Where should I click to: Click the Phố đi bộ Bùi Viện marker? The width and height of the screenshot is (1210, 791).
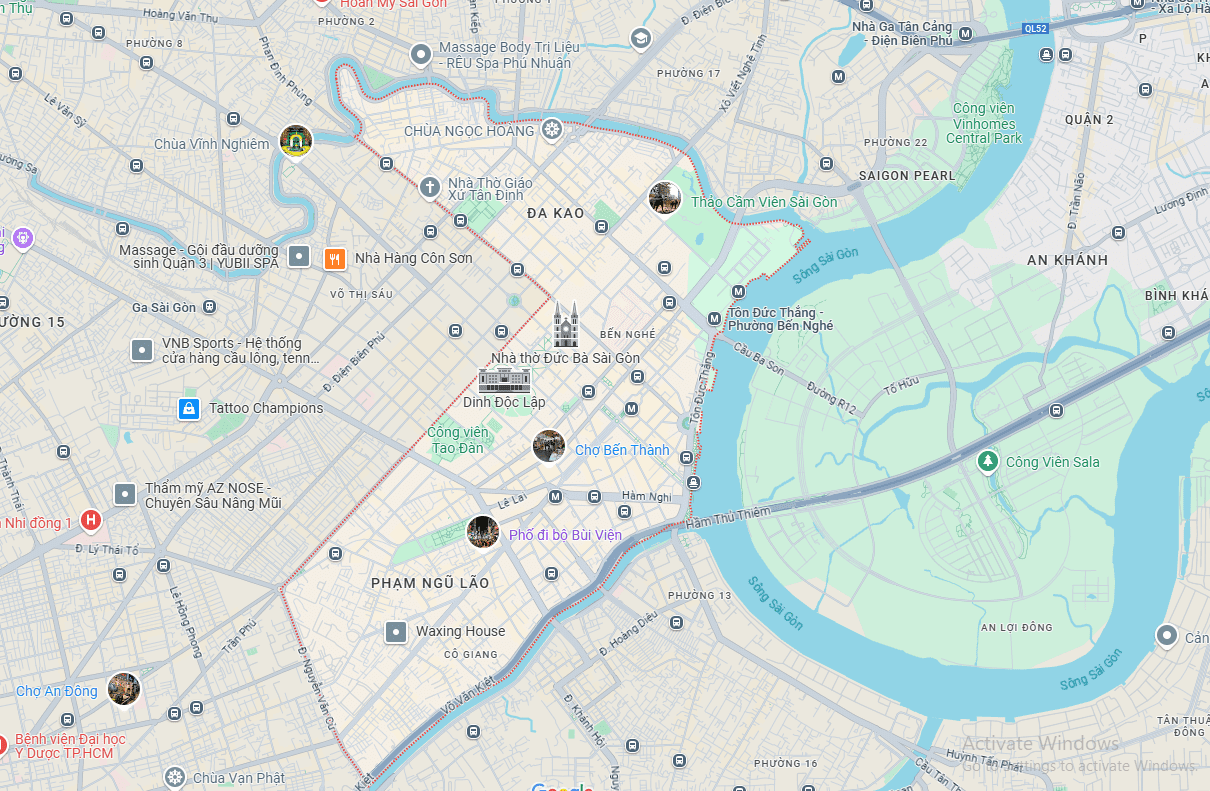[x=483, y=532]
